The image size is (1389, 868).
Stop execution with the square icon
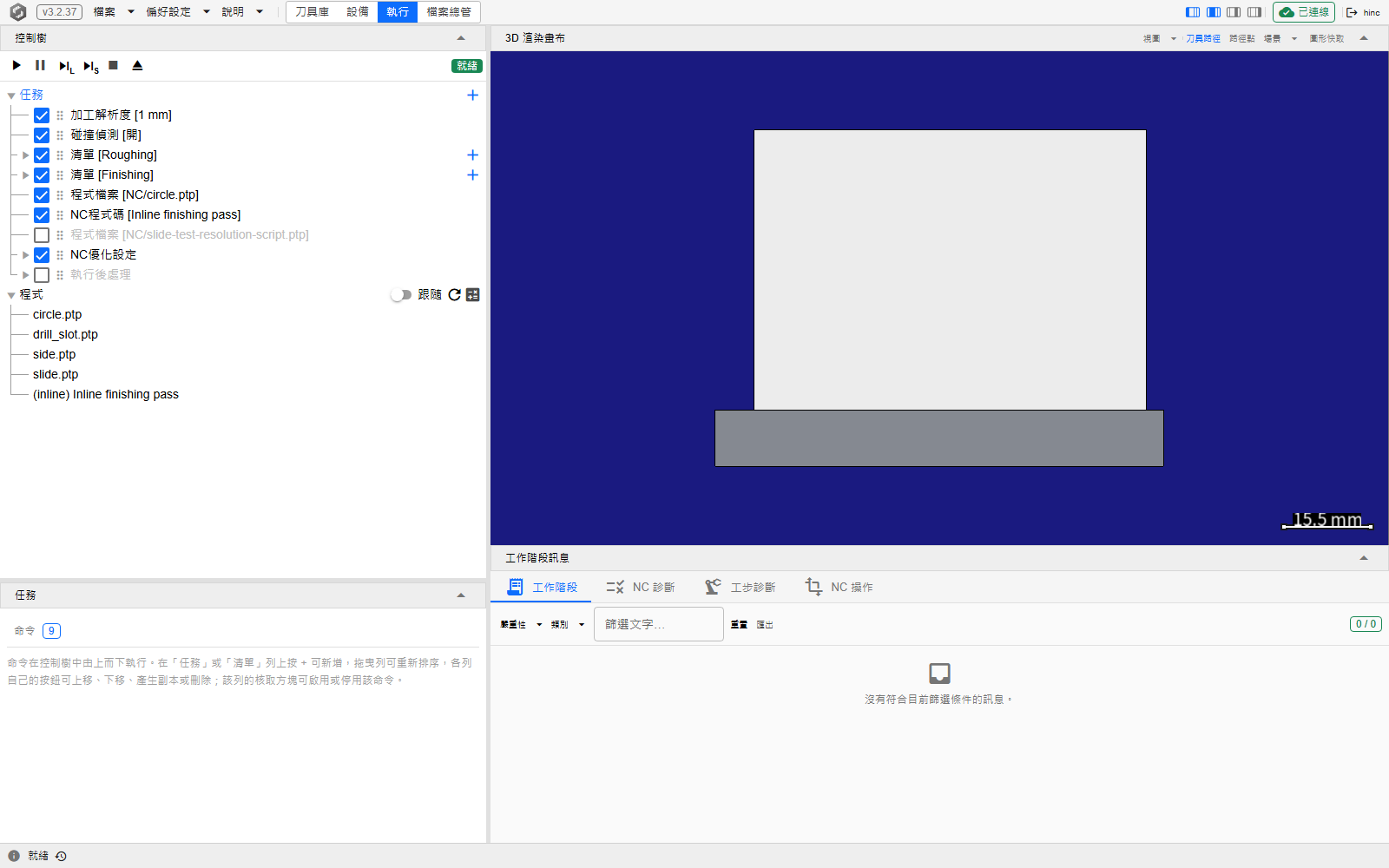[x=113, y=65]
